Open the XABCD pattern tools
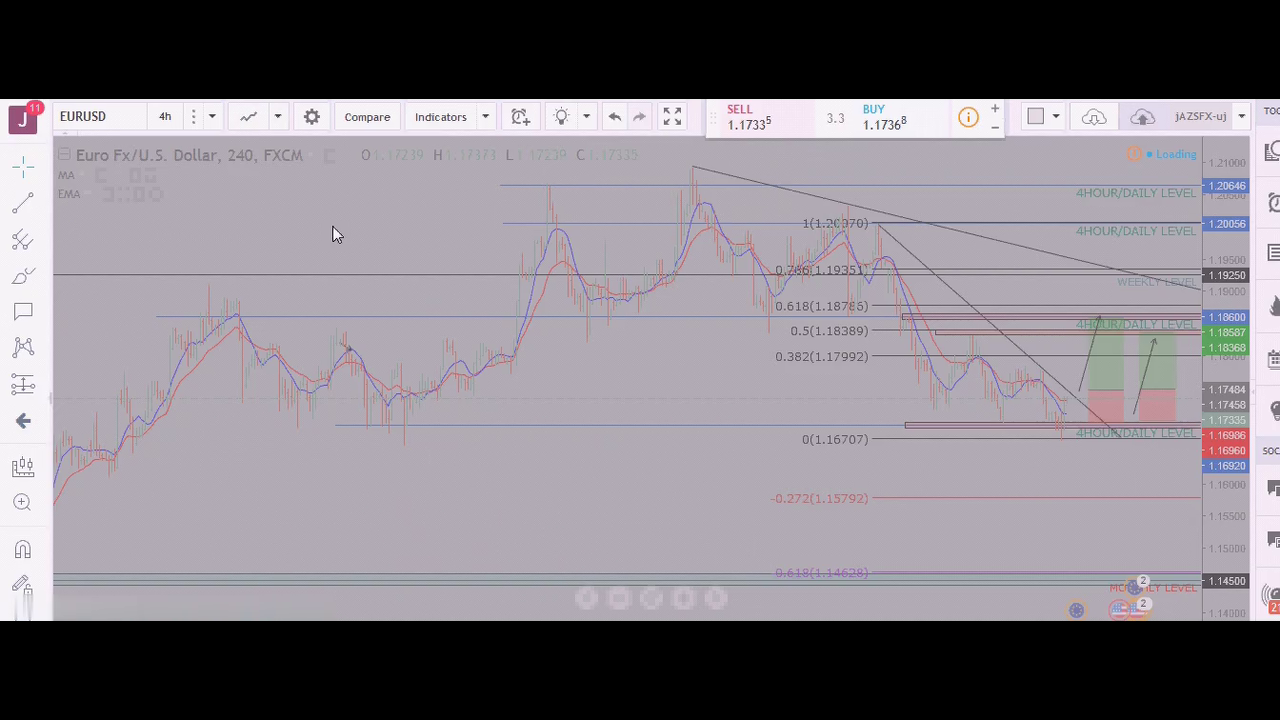Image resolution: width=1280 pixels, height=720 pixels. 23,348
